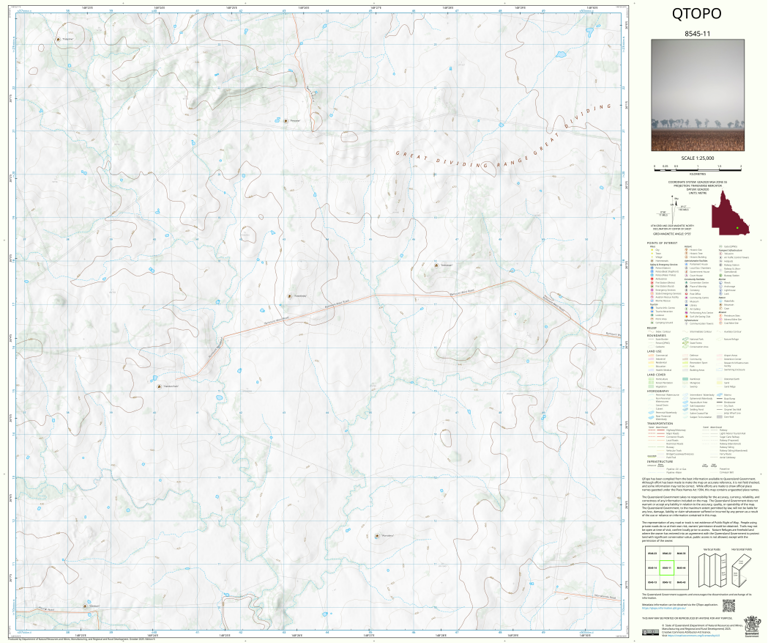This screenshot has height=643, width=768.
Task: Click the Rainforest land cover swatch
Action: [x=685, y=379]
